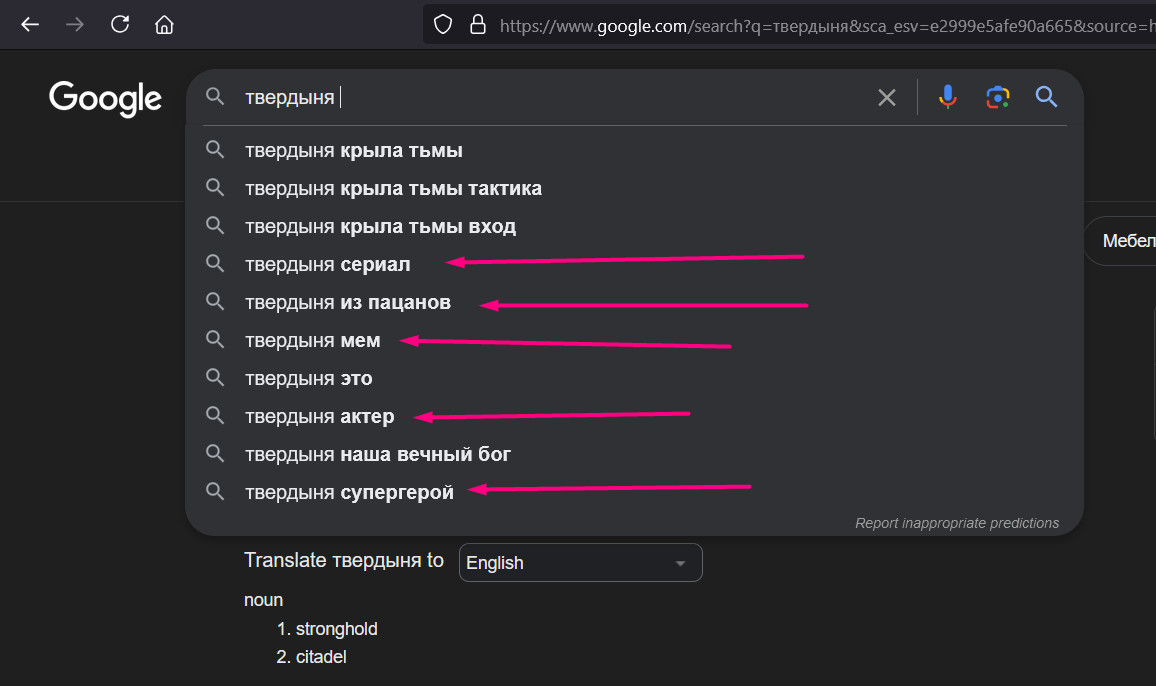Click magnifier icon beside твердыня мем
Image resolution: width=1156 pixels, height=686 pixels.
[x=215, y=339]
